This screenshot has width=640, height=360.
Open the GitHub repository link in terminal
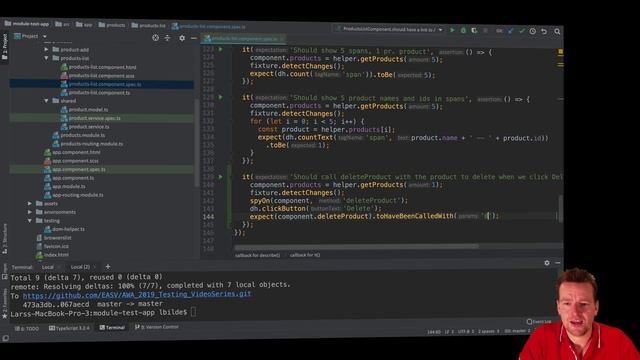click(137, 294)
